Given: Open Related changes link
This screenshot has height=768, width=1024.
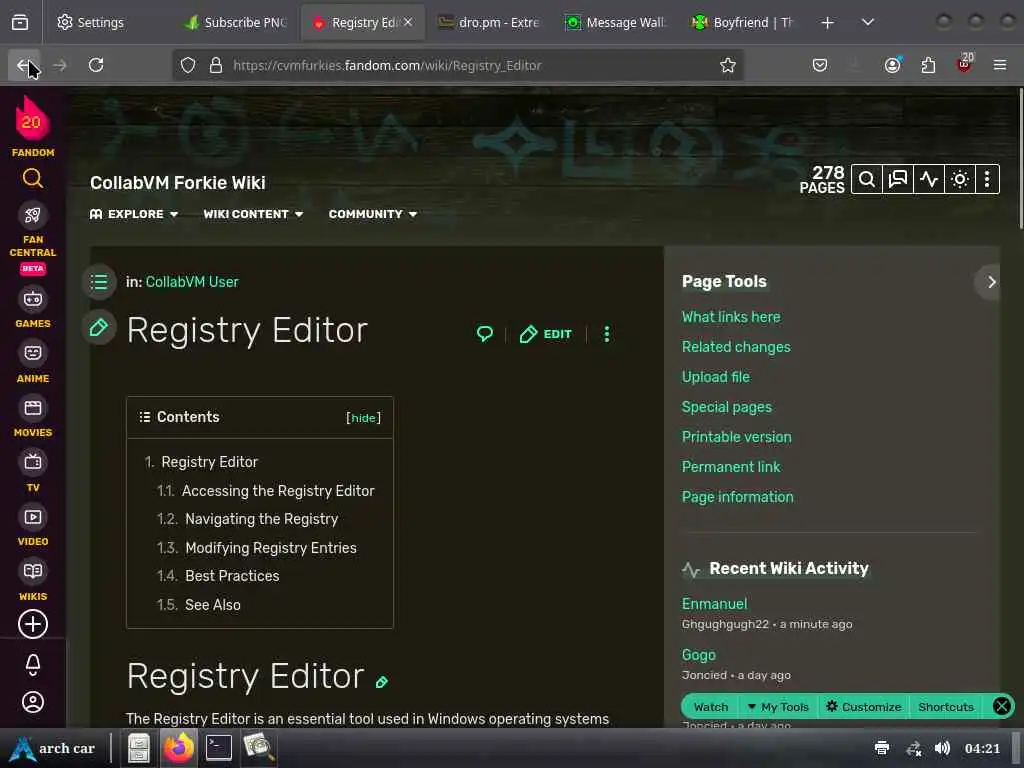Looking at the screenshot, I should coord(736,347).
